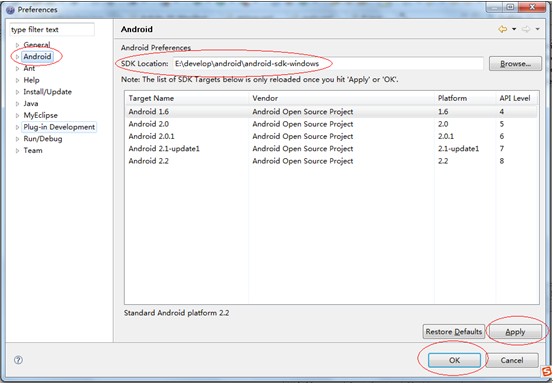Click the forward navigation arrow icon
Image resolution: width=553 pixels, height=383 pixels.
pos(526,29)
